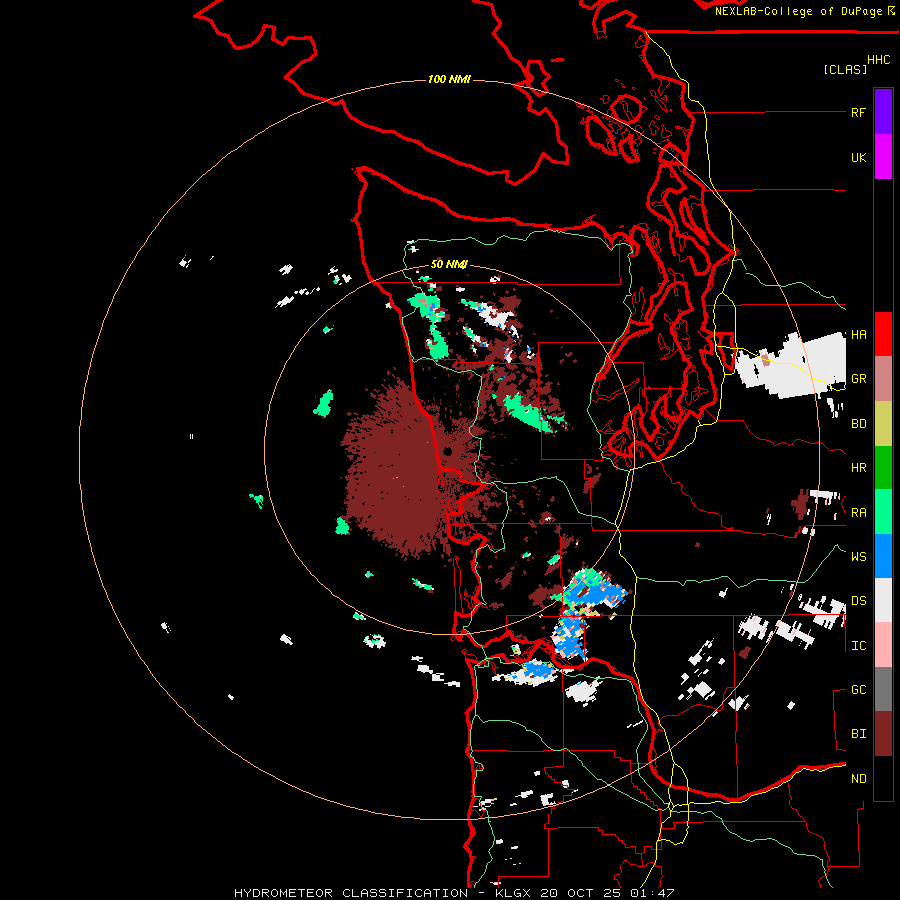This screenshot has height=900, width=900.
Task: Click the RA legend label
Action: click(858, 513)
